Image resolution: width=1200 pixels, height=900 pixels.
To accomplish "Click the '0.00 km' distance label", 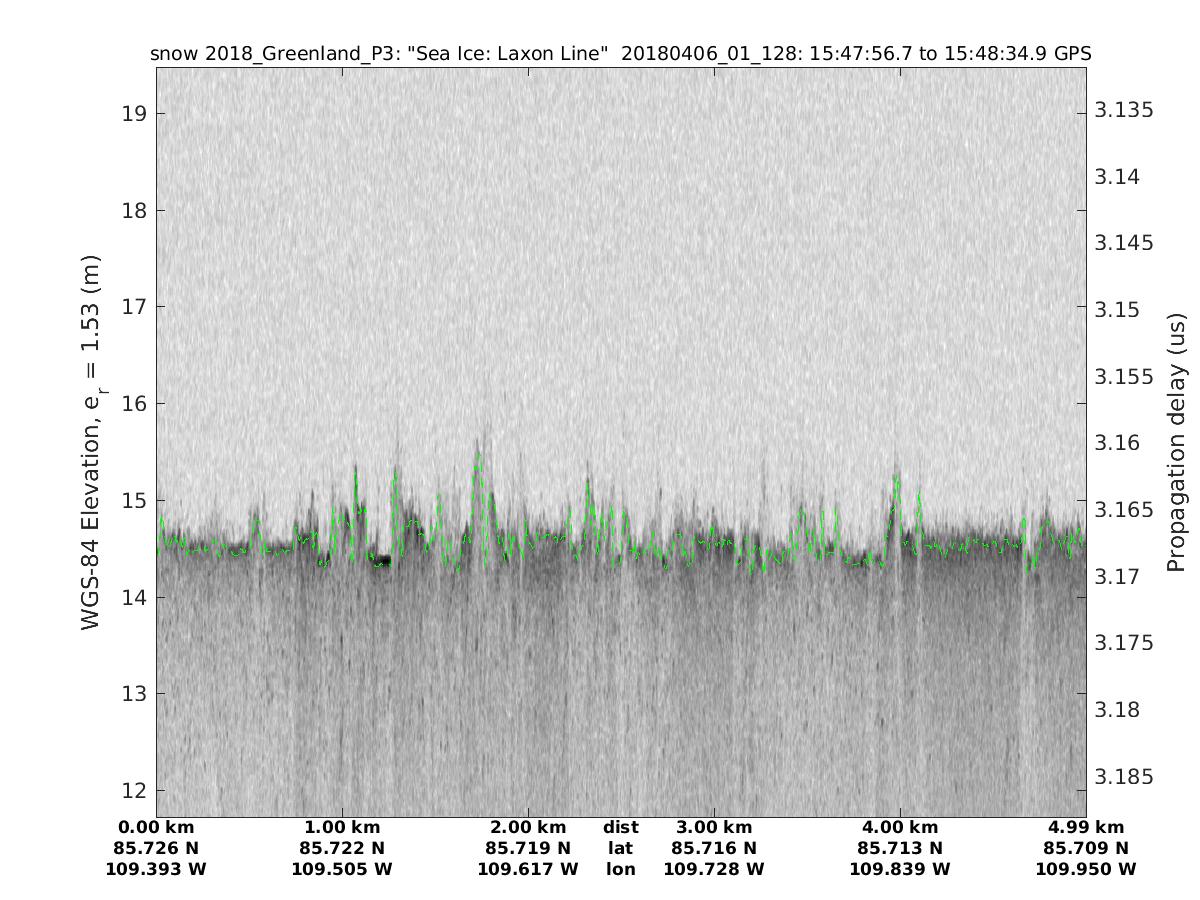I will pos(156,827).
